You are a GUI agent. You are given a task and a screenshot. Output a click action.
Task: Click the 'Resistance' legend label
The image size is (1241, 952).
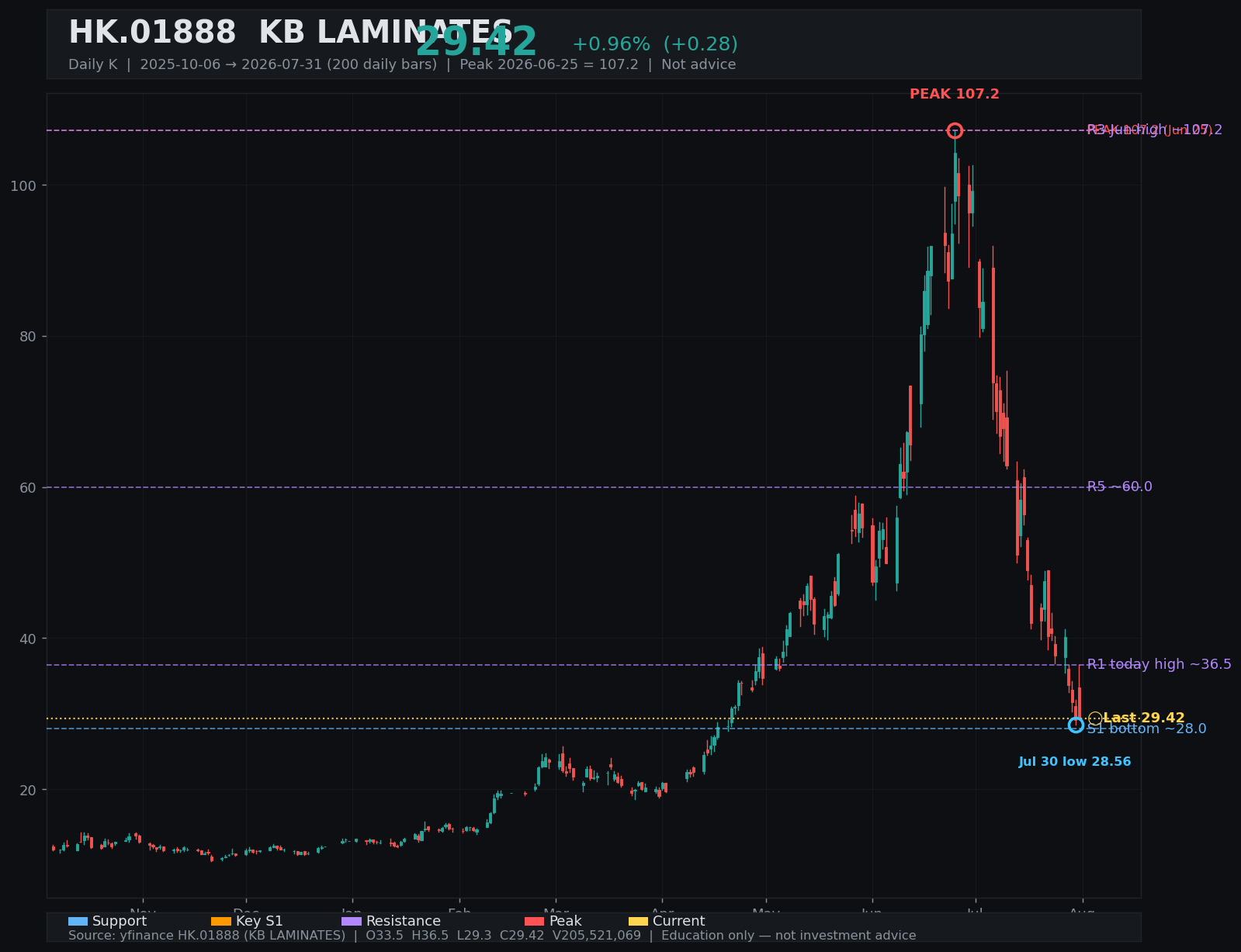[x=404, y=922]
